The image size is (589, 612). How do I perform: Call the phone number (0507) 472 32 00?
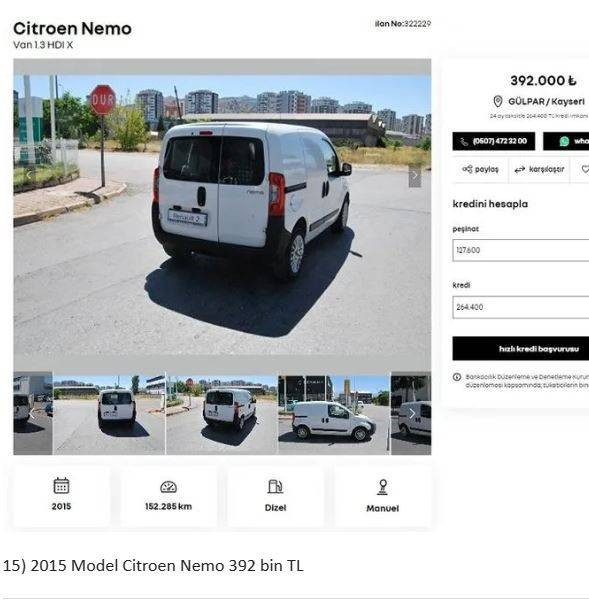pyautogui.click(x=494, y=141)
